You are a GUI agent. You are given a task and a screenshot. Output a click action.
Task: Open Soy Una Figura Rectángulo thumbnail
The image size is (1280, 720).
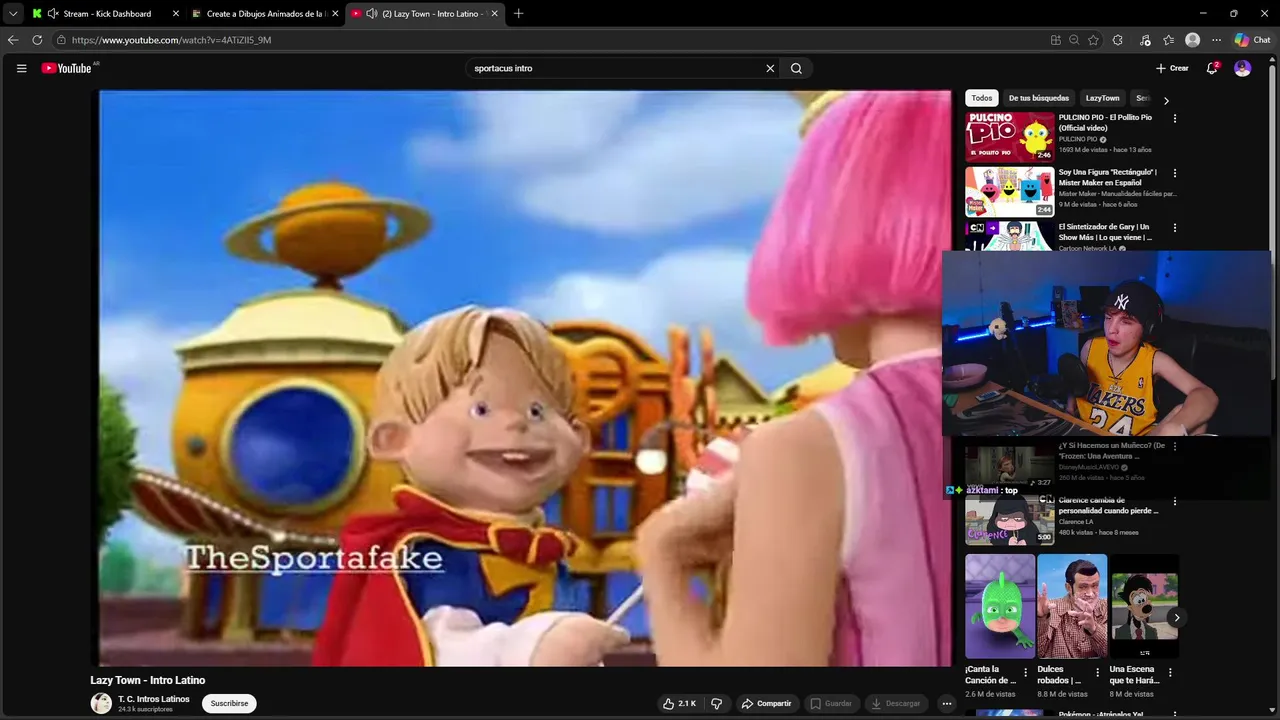click(1009, 191)
